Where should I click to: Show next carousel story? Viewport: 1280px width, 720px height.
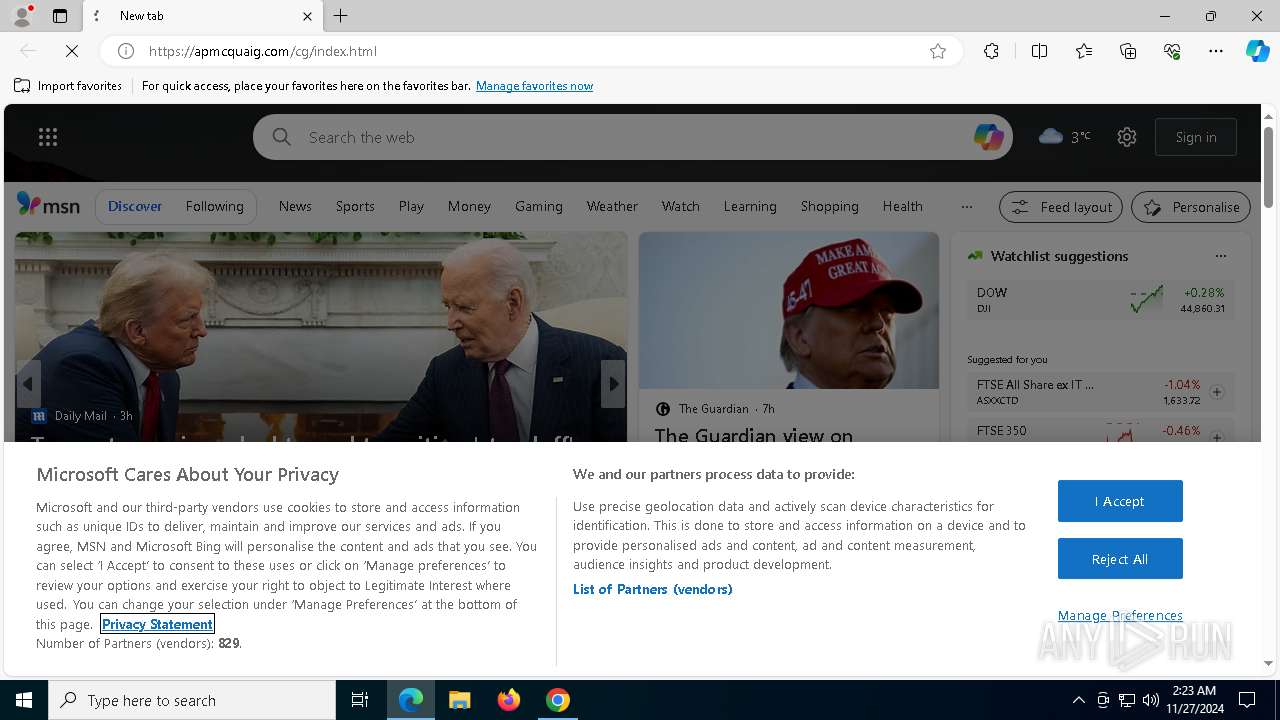tap(613, 384)
